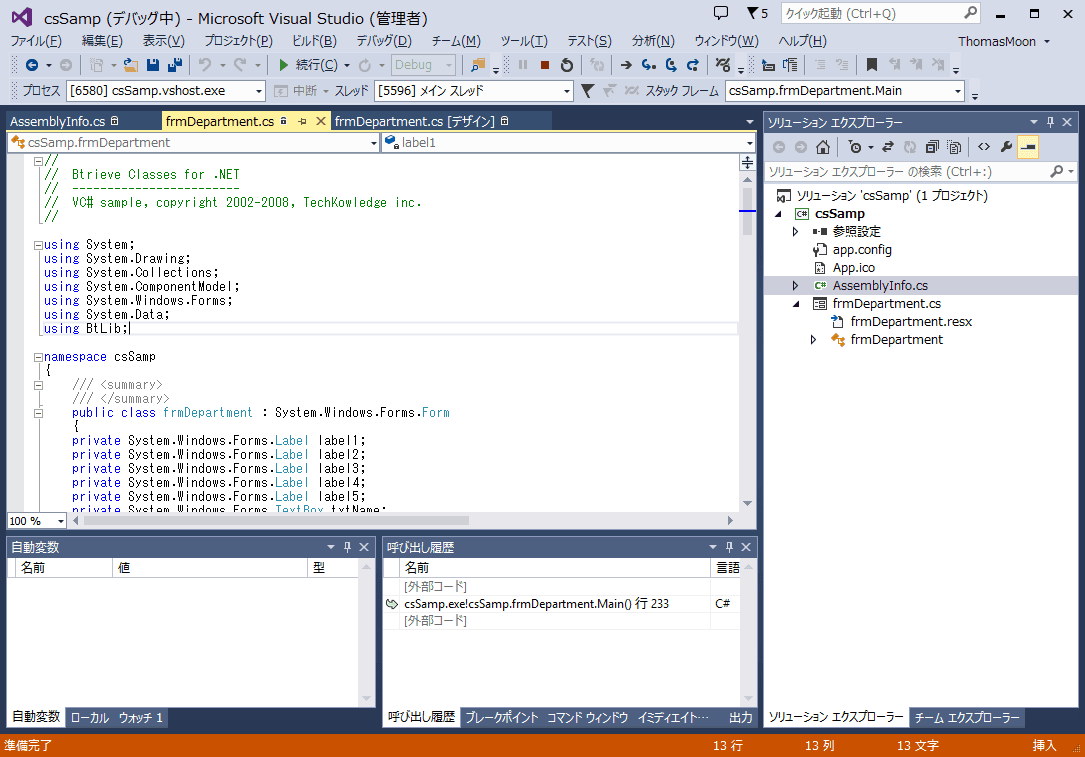
Task: Click the Save All multi-disk icon
Action: click(175, 65)
